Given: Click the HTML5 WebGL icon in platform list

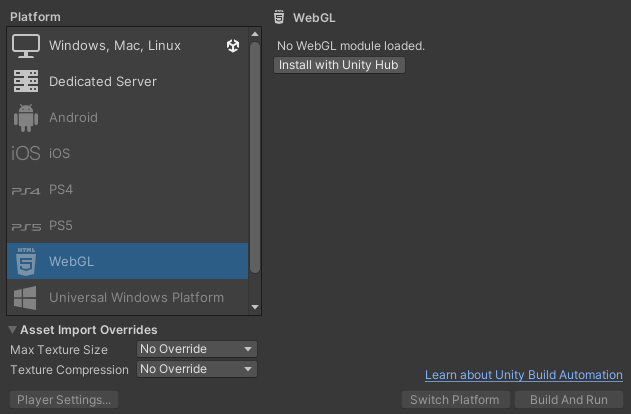Looking at the screenshot, I should [x=26, y=262].
